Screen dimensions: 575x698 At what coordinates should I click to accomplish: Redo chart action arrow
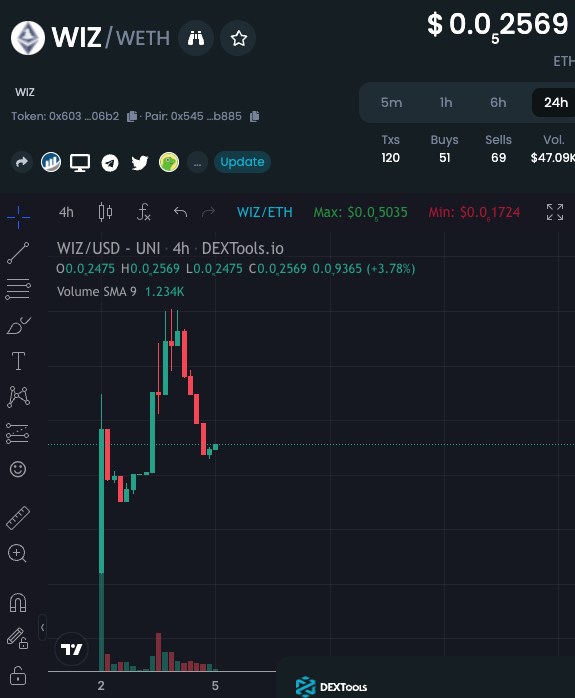click(x=208, y=212)
